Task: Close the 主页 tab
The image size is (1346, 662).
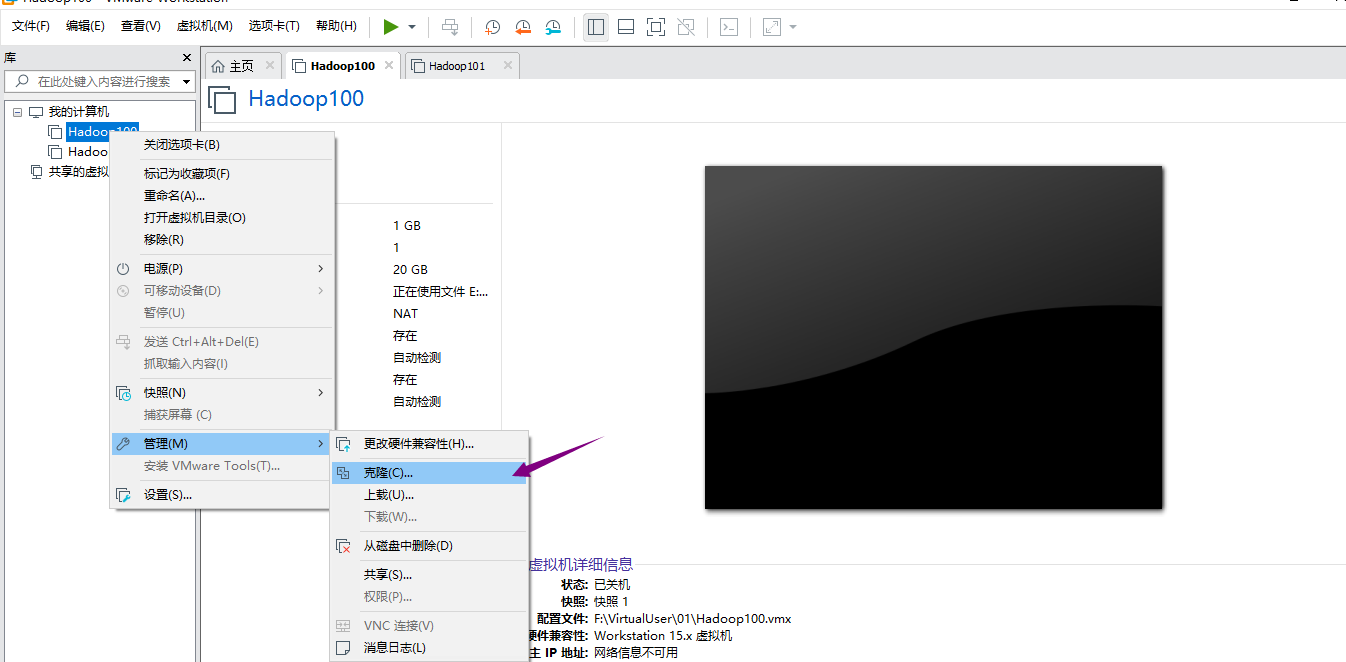Action: [269, 66]
